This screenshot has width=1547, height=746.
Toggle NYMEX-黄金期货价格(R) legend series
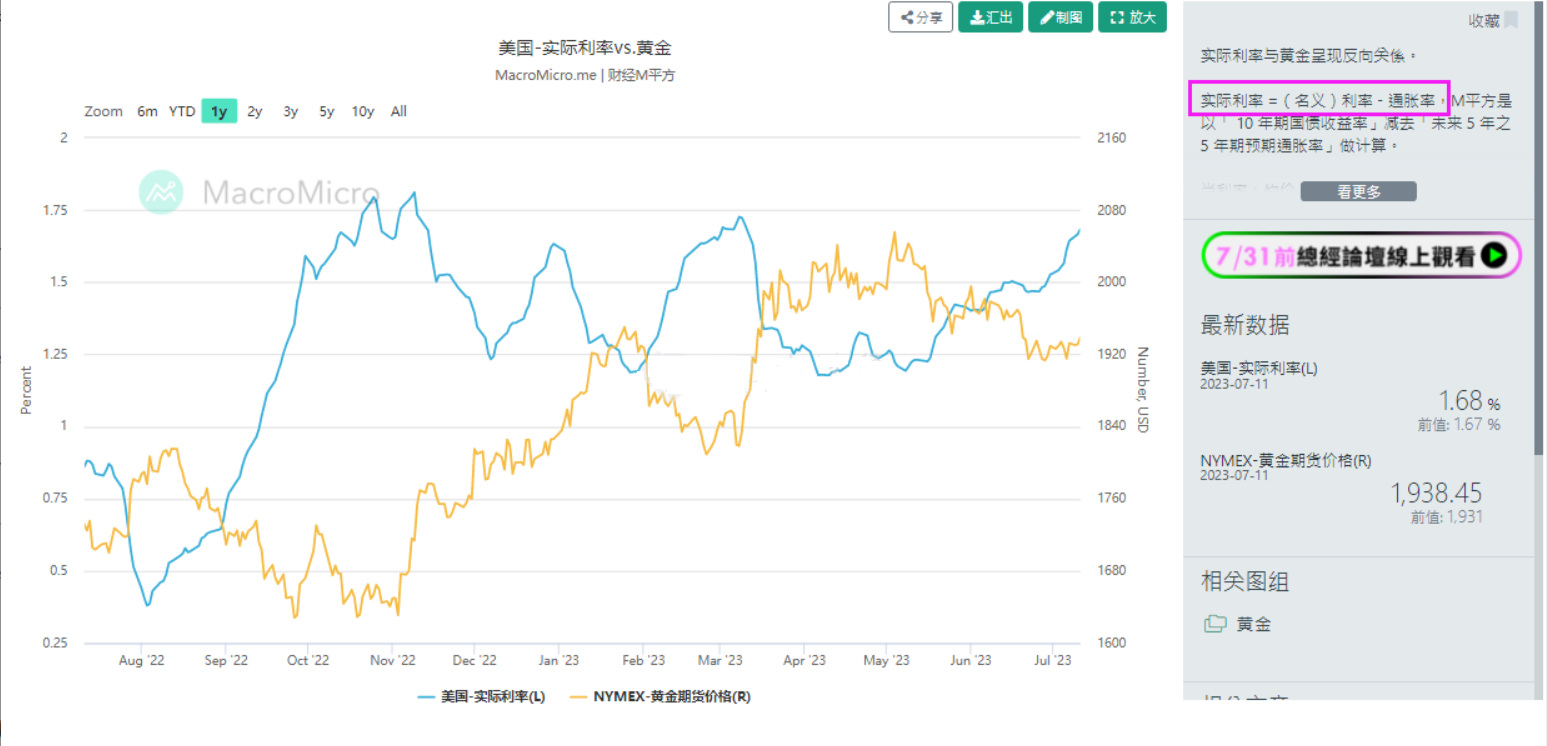point(659,697)
